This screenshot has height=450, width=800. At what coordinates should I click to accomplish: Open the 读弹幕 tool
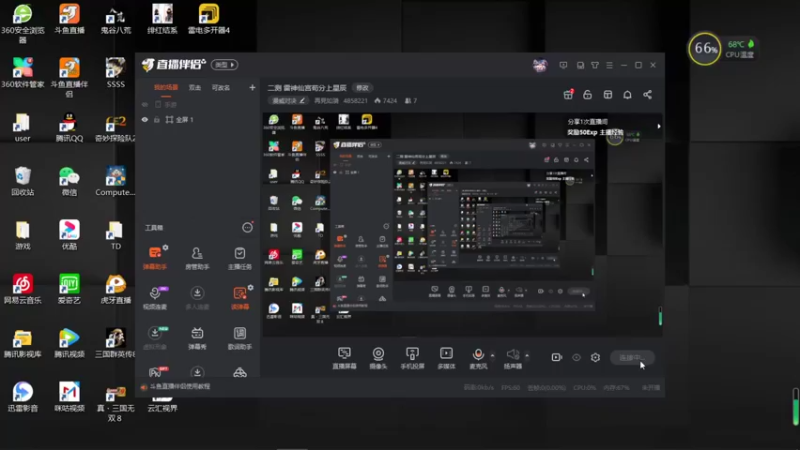[239, 298]
